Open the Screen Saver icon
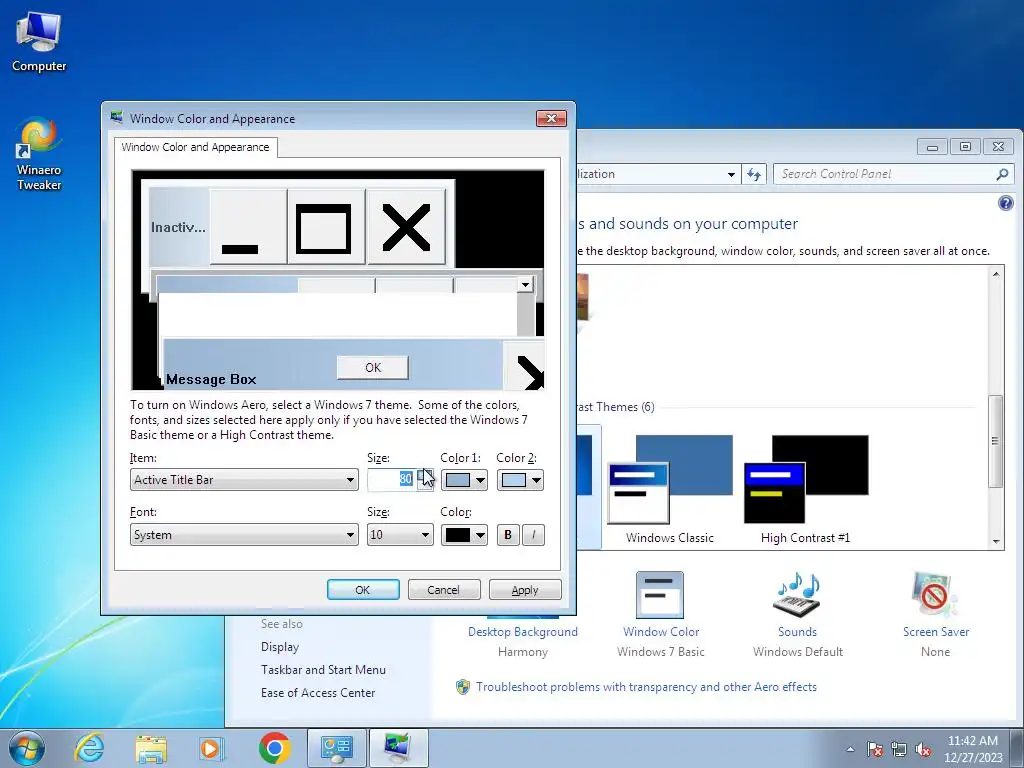Viewport: 1024px width, 768px height. tap(935, 595)
